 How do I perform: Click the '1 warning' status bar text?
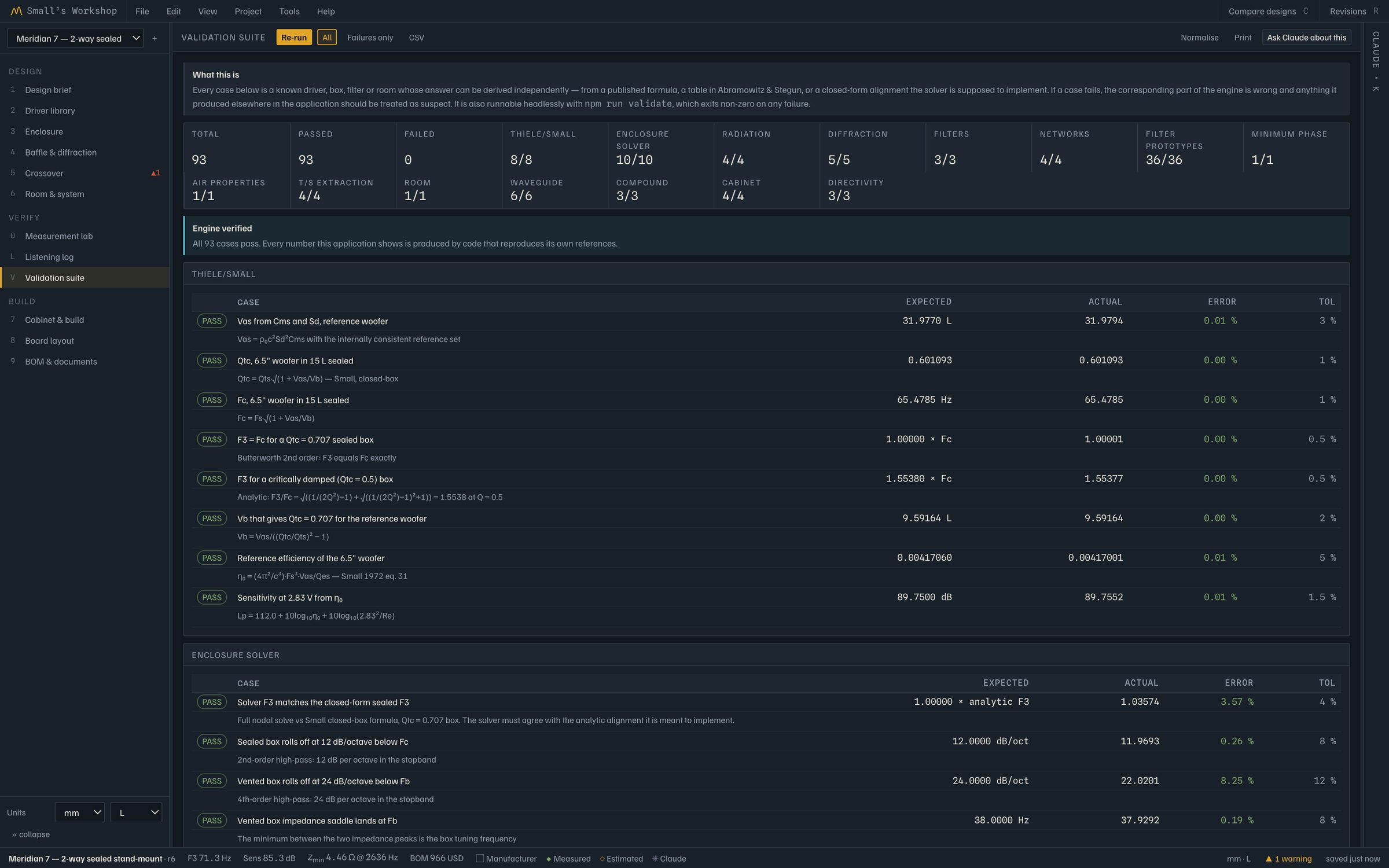(1293, 859)
